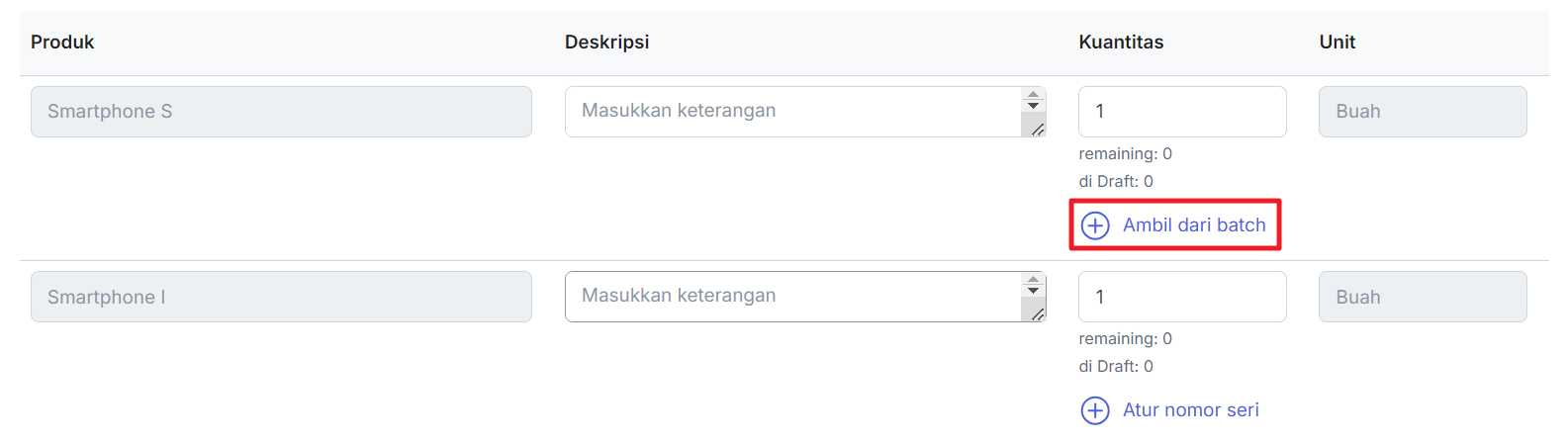Select the quantity input for Smartphone I

point(1182,297)
